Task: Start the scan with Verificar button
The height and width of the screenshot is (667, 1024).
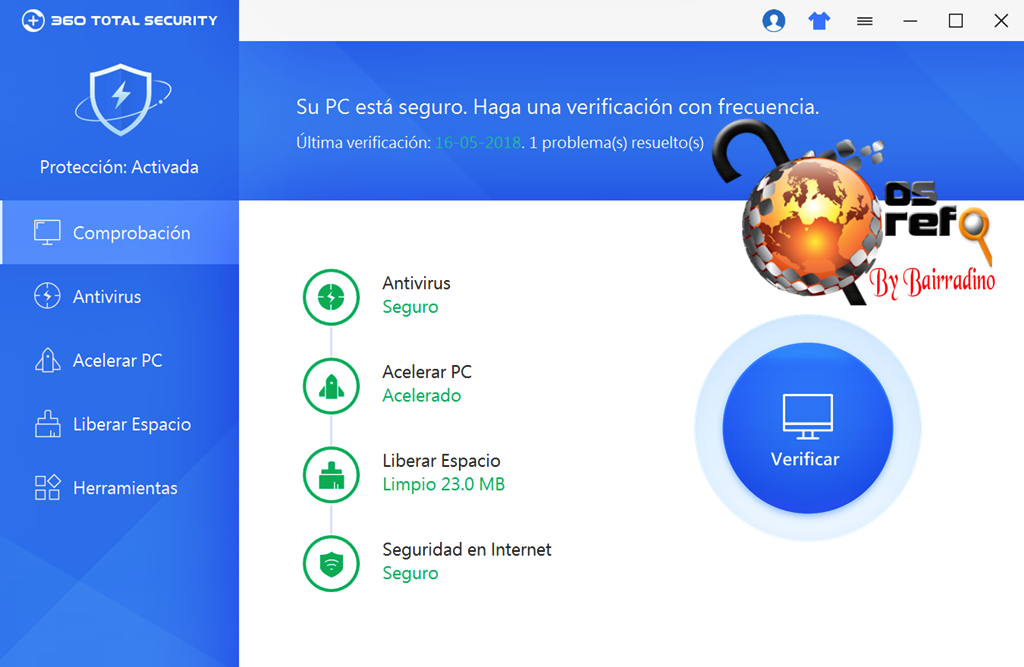Action: point(807,429)
